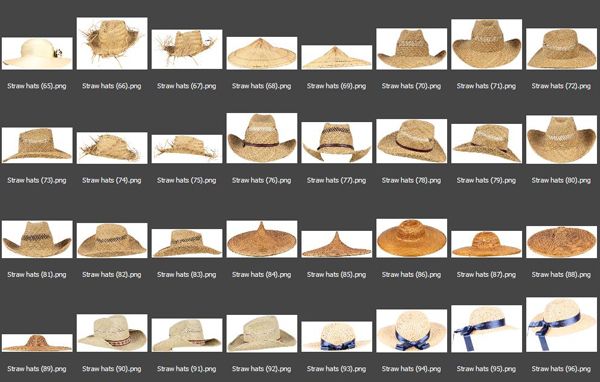The width and height of the screenshot is (600, 382).
Task: Pick the blue-ribbon hat Straw hats (94).png
Action: [411, 331]
